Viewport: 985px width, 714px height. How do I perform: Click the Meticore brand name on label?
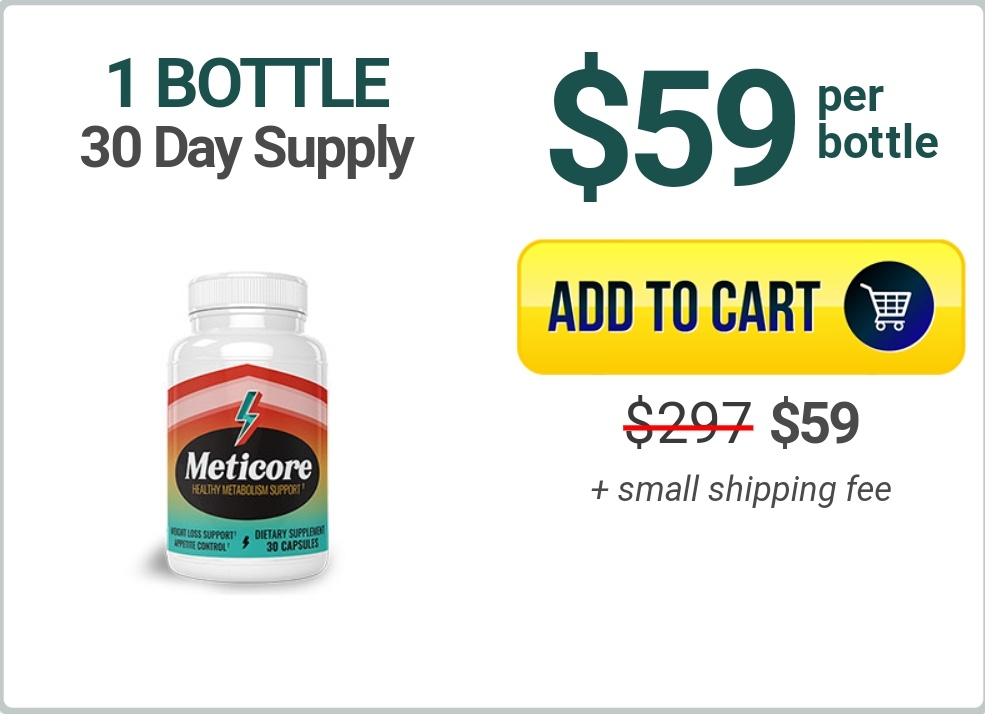click(x=248, y=467)
